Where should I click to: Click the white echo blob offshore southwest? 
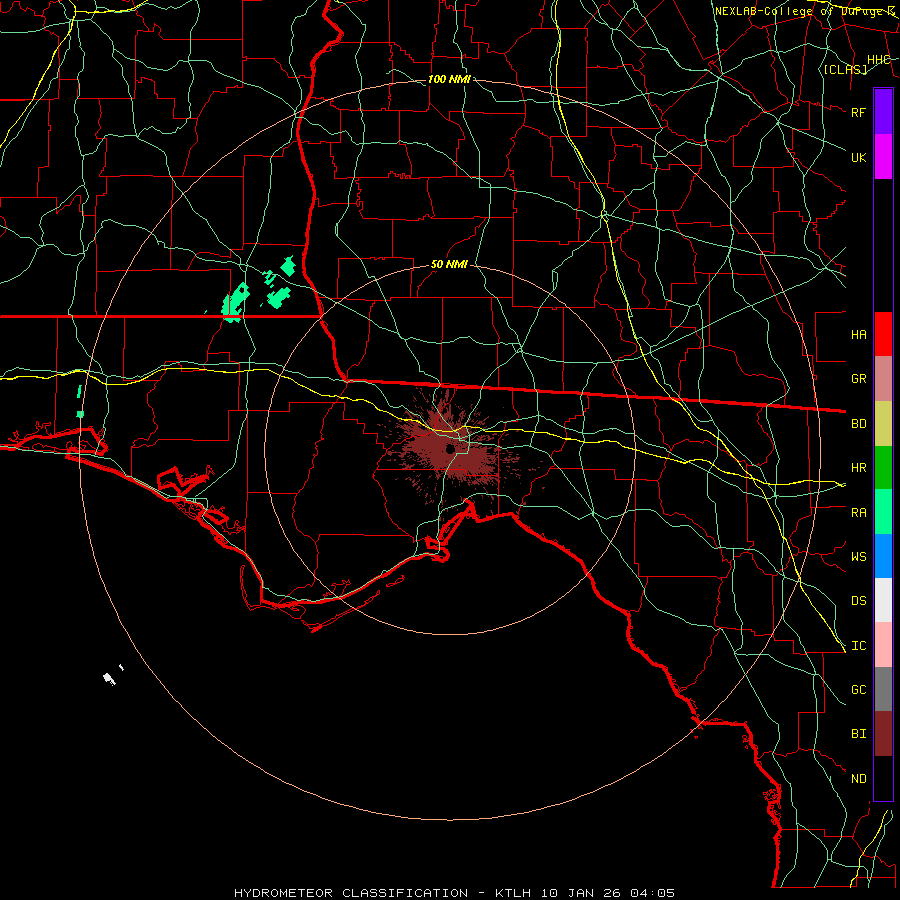109,678
